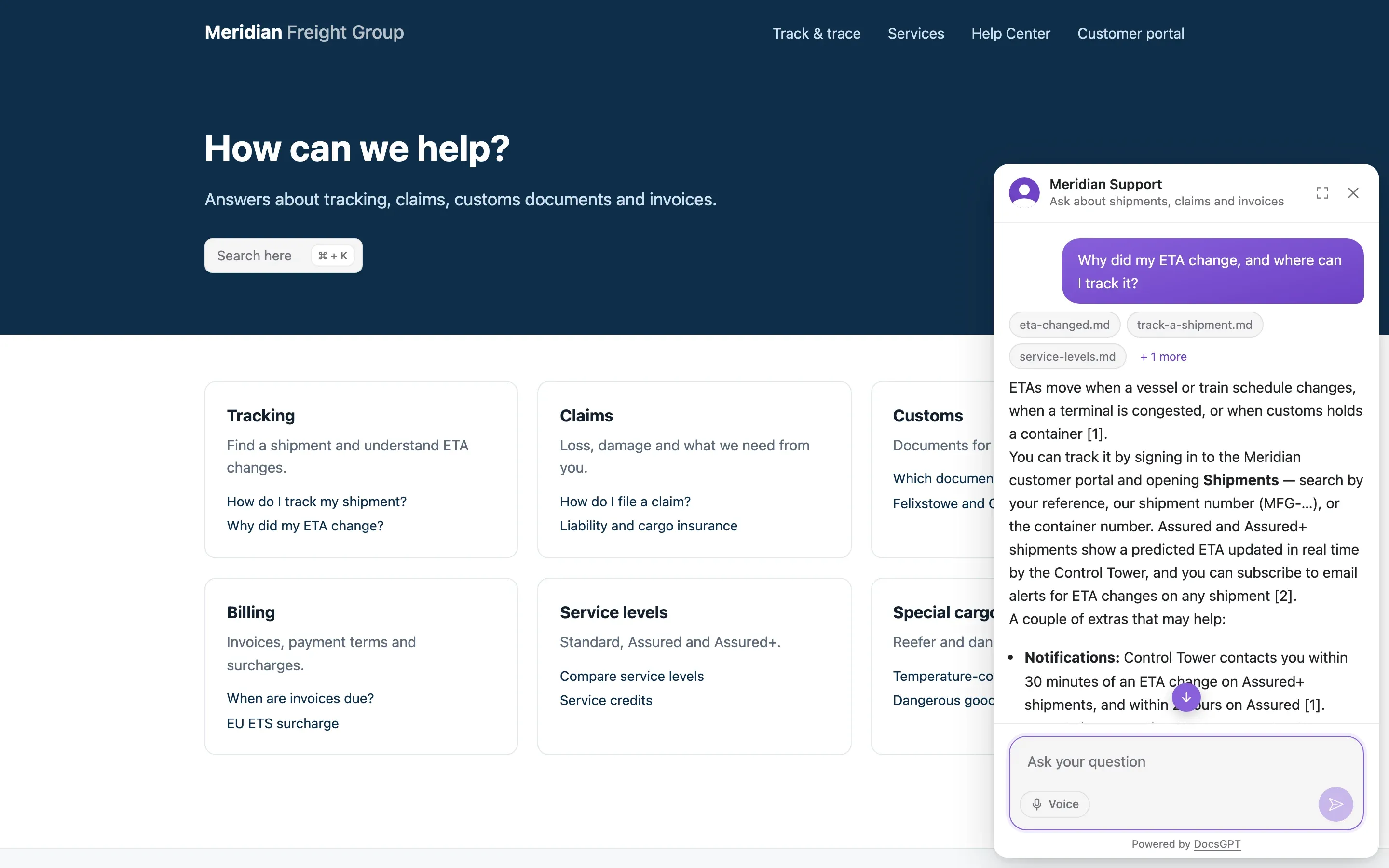Jump to latest message with down-arrow button

(x=1186, y=697)
